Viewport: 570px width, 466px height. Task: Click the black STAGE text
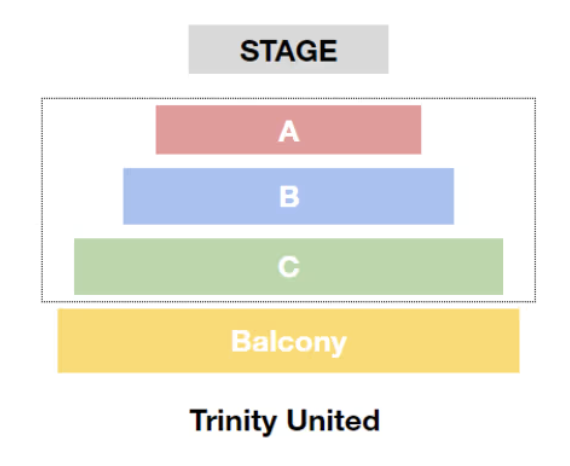[x=288, y=51]
